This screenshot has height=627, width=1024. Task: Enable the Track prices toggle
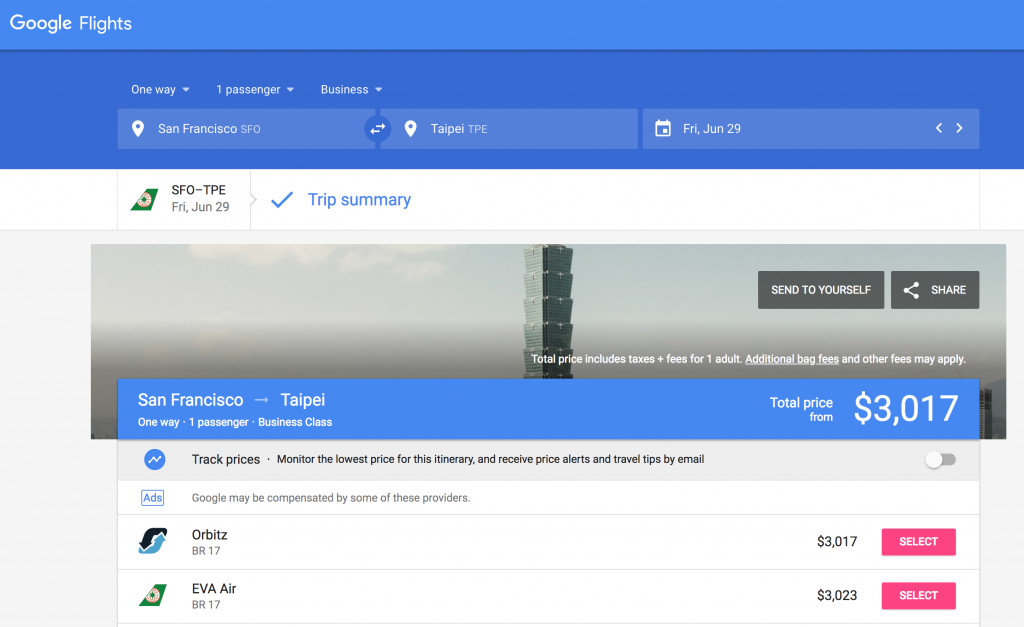click(x=940, y=460)
